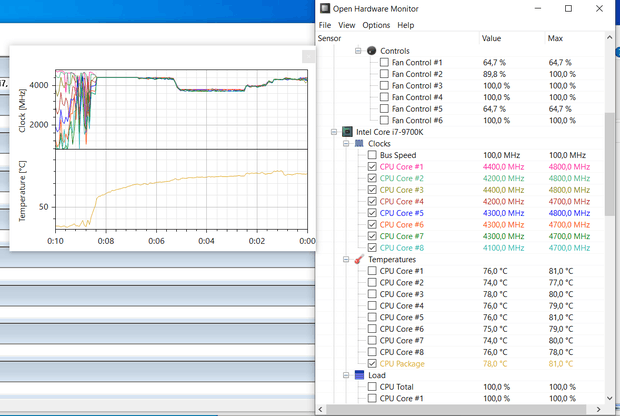Click the Load category icon
The image size is (620, 416).
[359, 375]
